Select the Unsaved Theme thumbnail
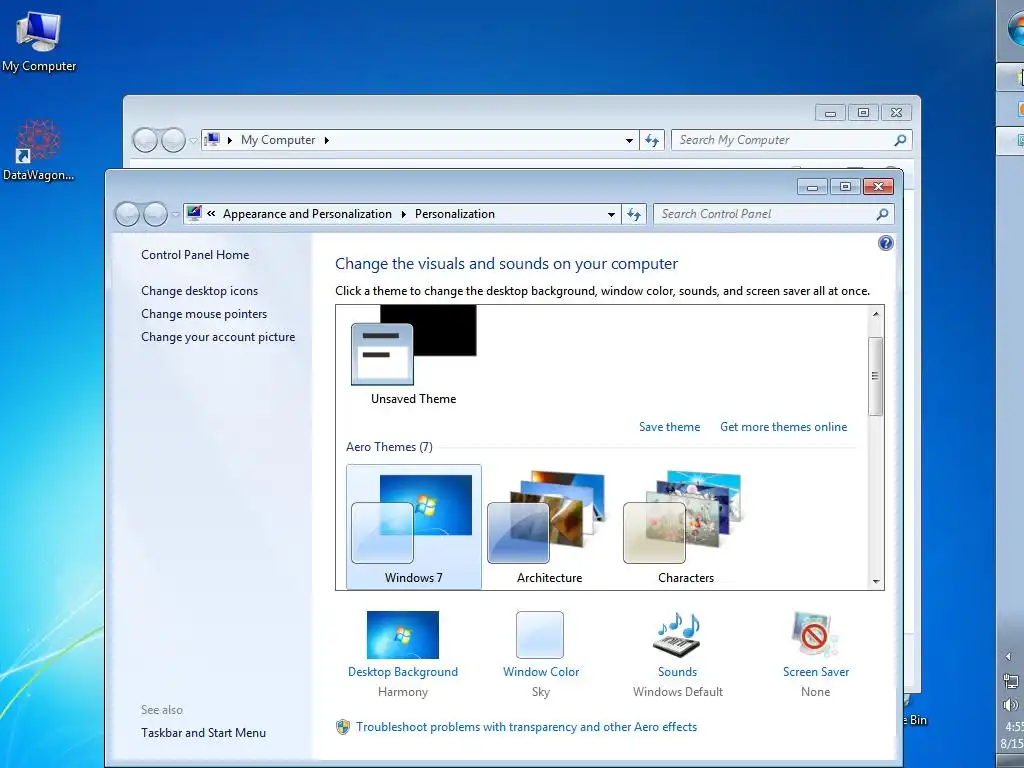Image resolution: width=1024 pixels, height=768 pixels. click(413, 356)
